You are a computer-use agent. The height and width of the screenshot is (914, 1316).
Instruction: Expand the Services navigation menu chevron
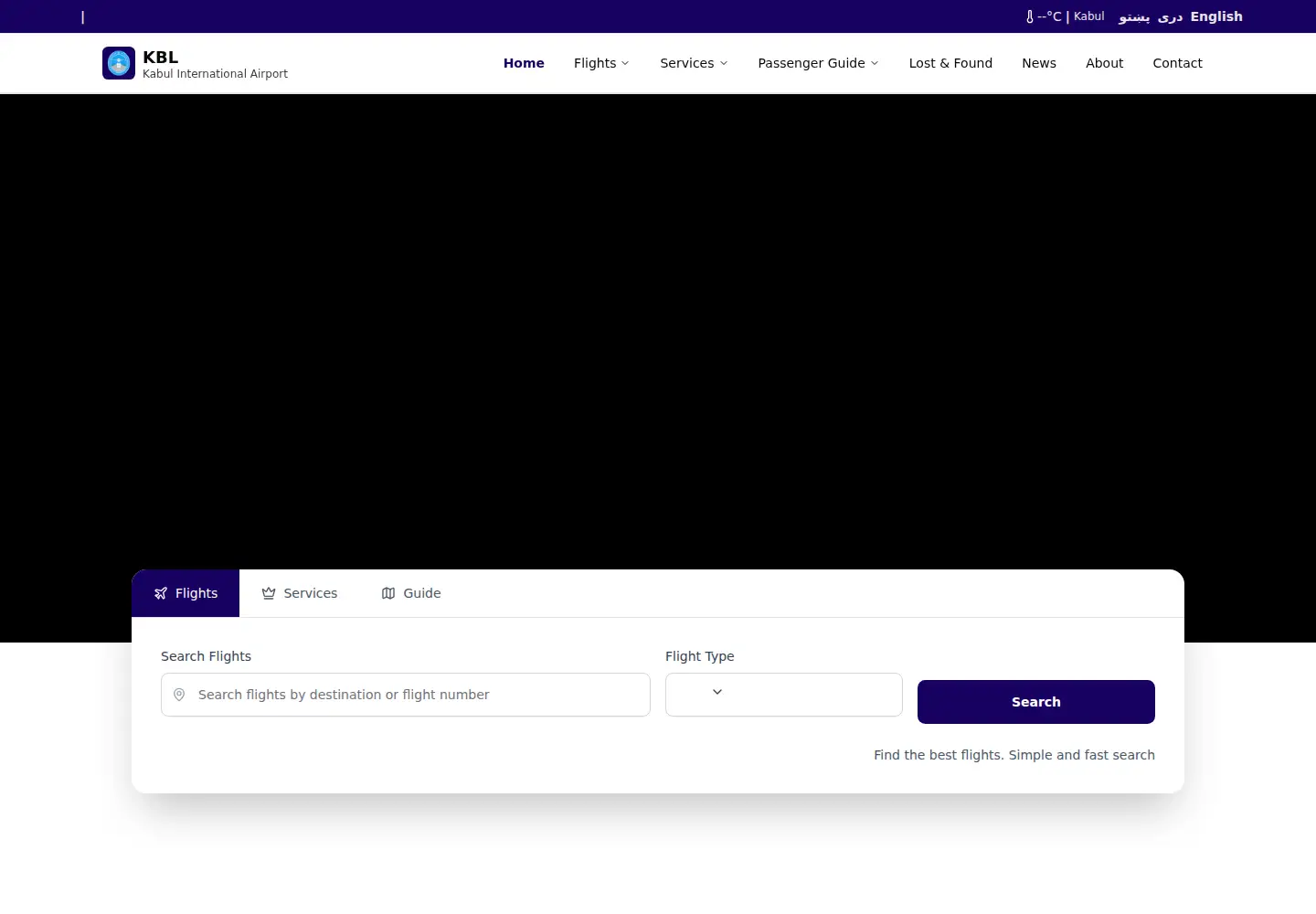(x=724, y=63)
